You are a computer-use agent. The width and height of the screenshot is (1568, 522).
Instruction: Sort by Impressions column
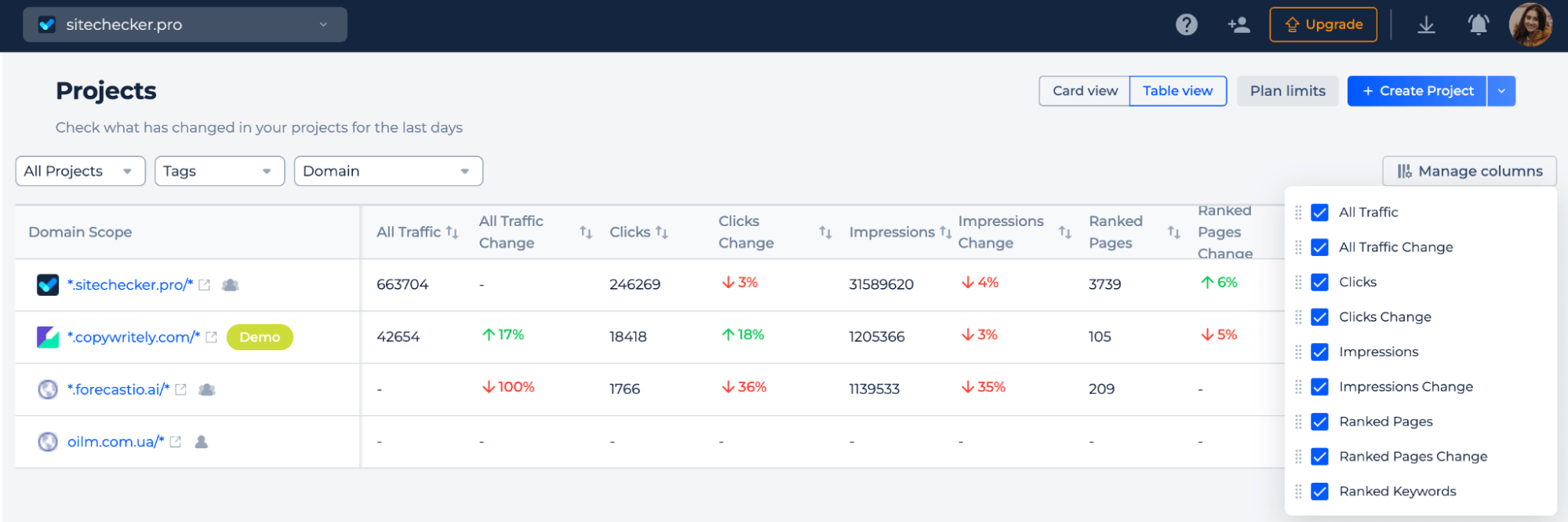tap(945, 232)
